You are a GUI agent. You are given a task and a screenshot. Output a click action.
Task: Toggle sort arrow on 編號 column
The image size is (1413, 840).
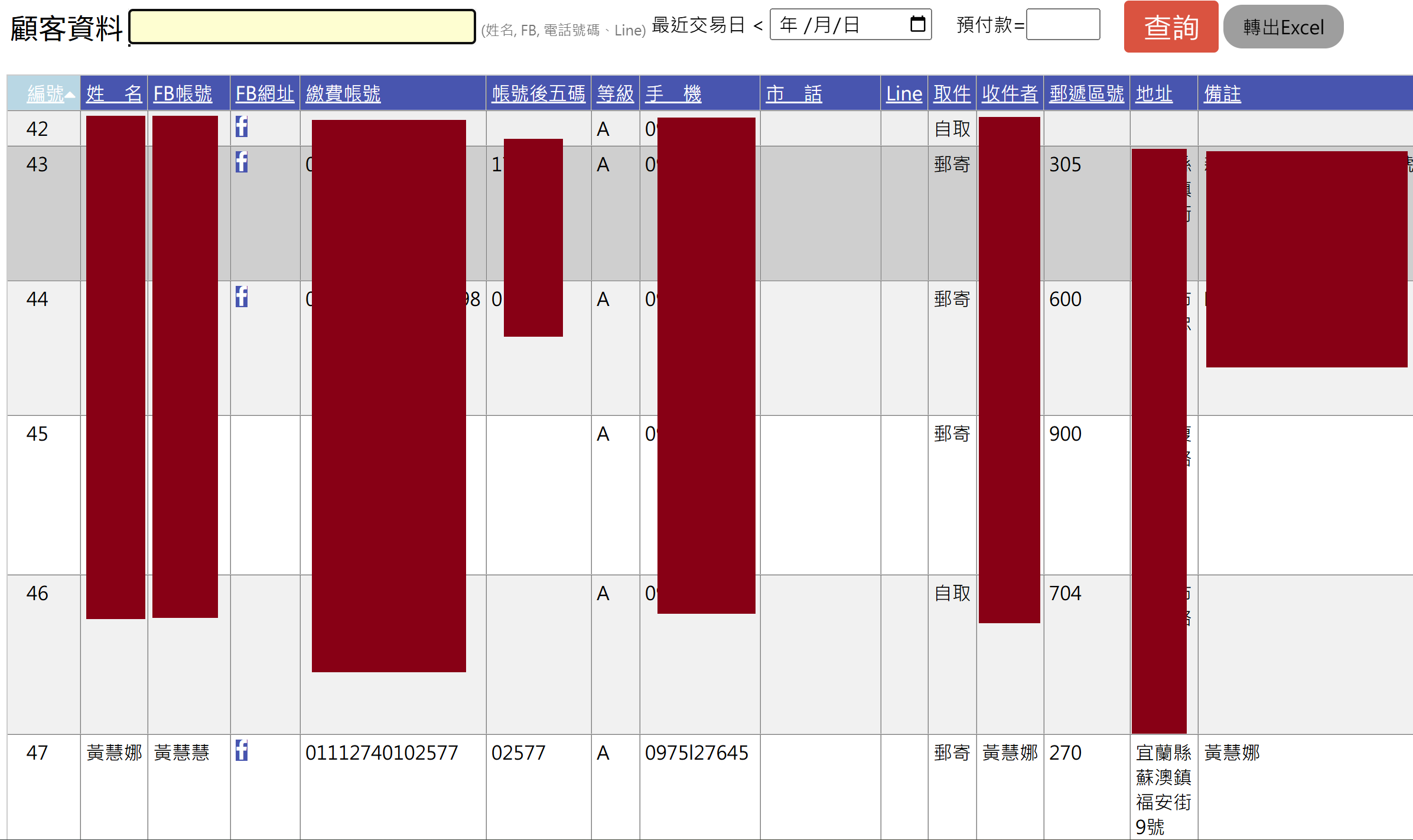pyautogui.click(x=70, y=95)
